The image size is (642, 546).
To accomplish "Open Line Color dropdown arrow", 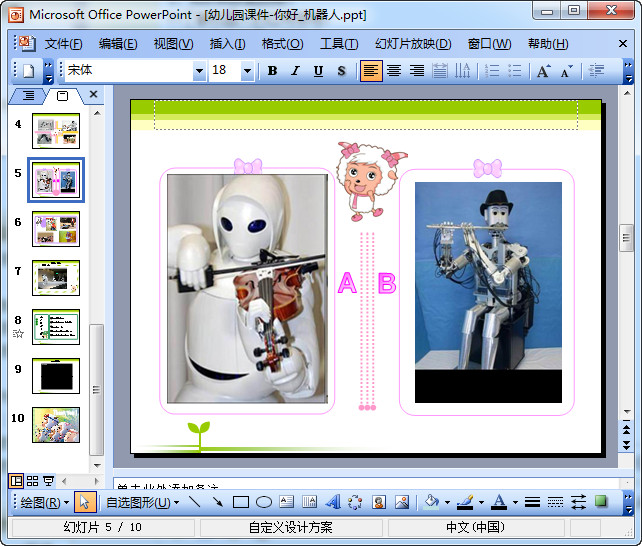I will pos(481,503).
